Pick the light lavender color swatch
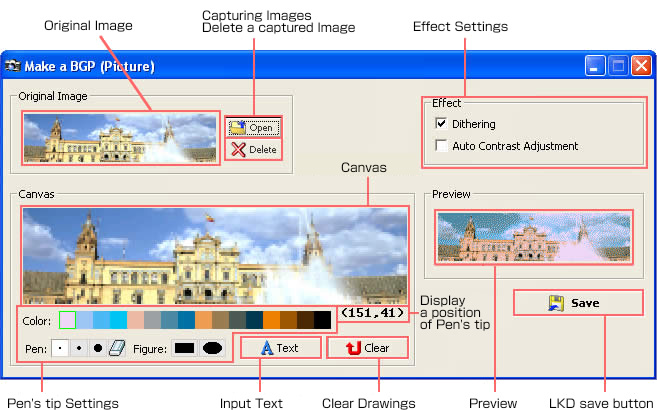 (x=67, y=320)
